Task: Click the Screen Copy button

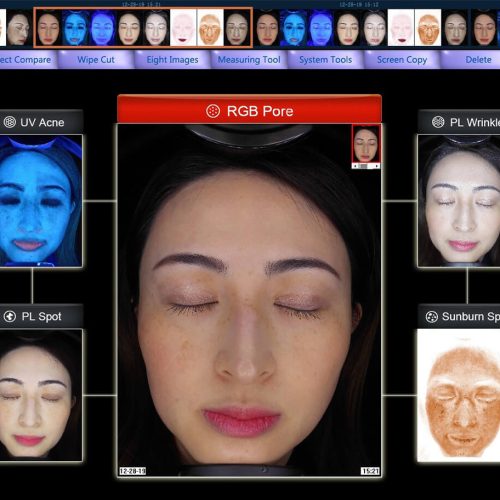Action: (x=402, y=60)
